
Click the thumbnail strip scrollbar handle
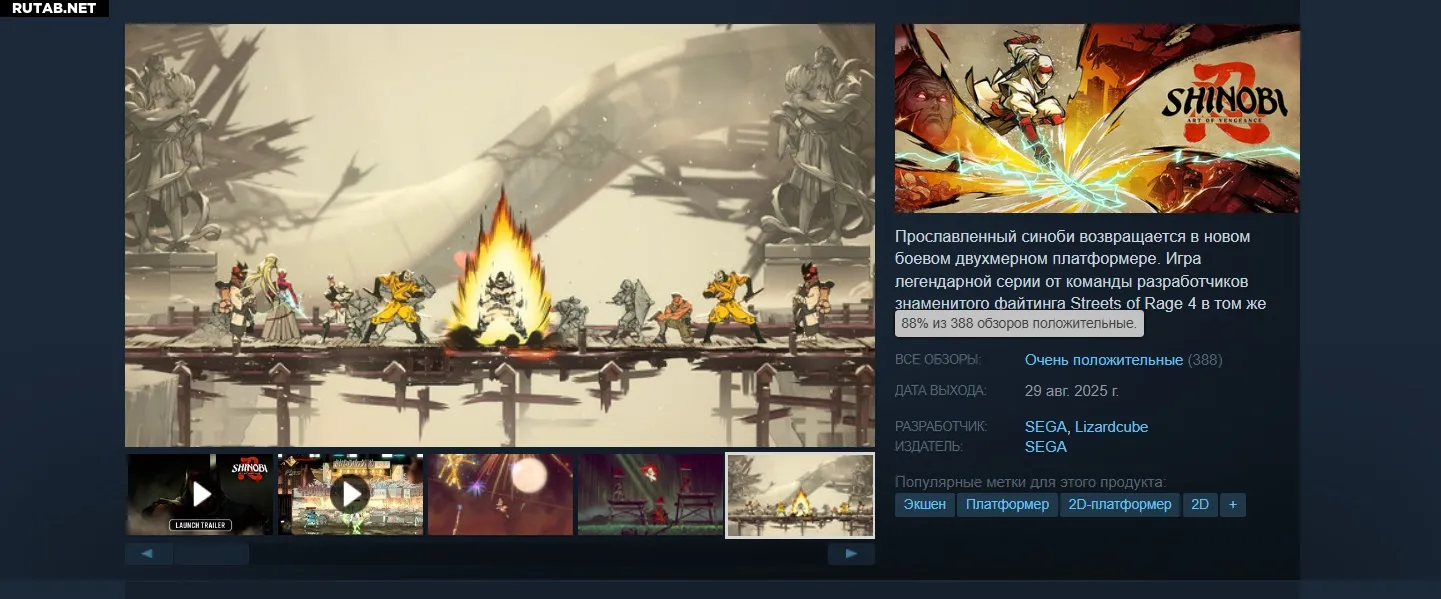tap(211, 553)
